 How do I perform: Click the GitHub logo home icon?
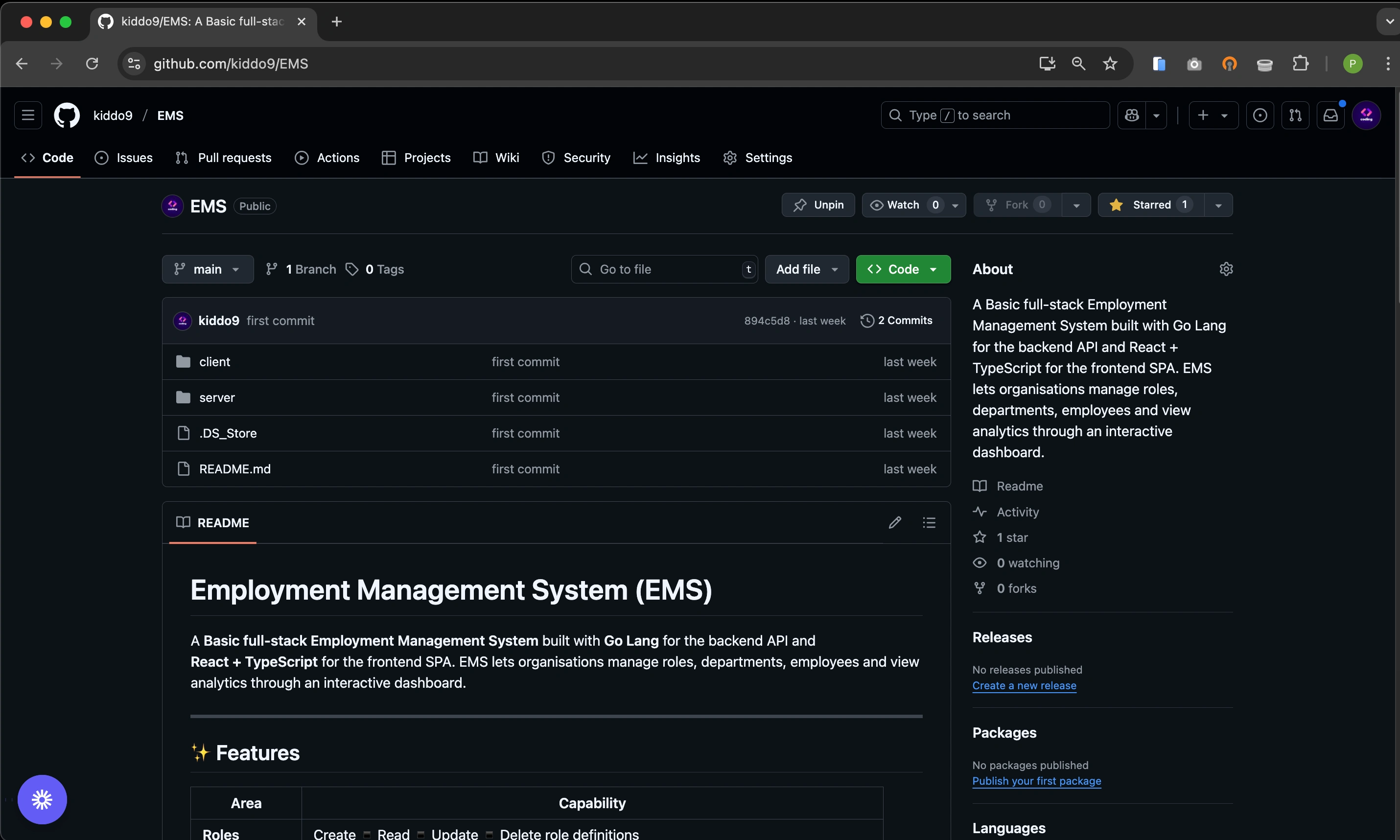(66, 115)
